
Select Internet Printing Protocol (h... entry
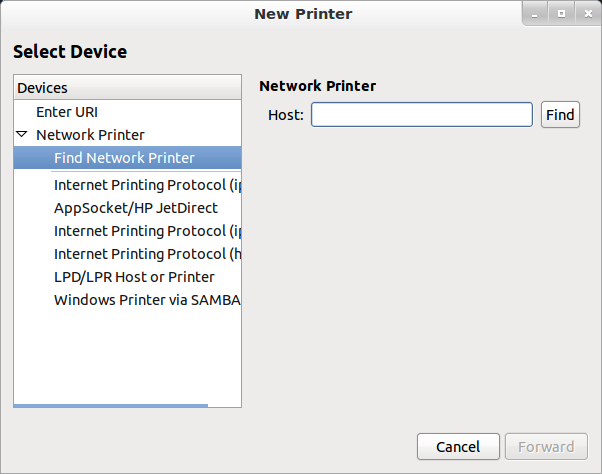147,254
